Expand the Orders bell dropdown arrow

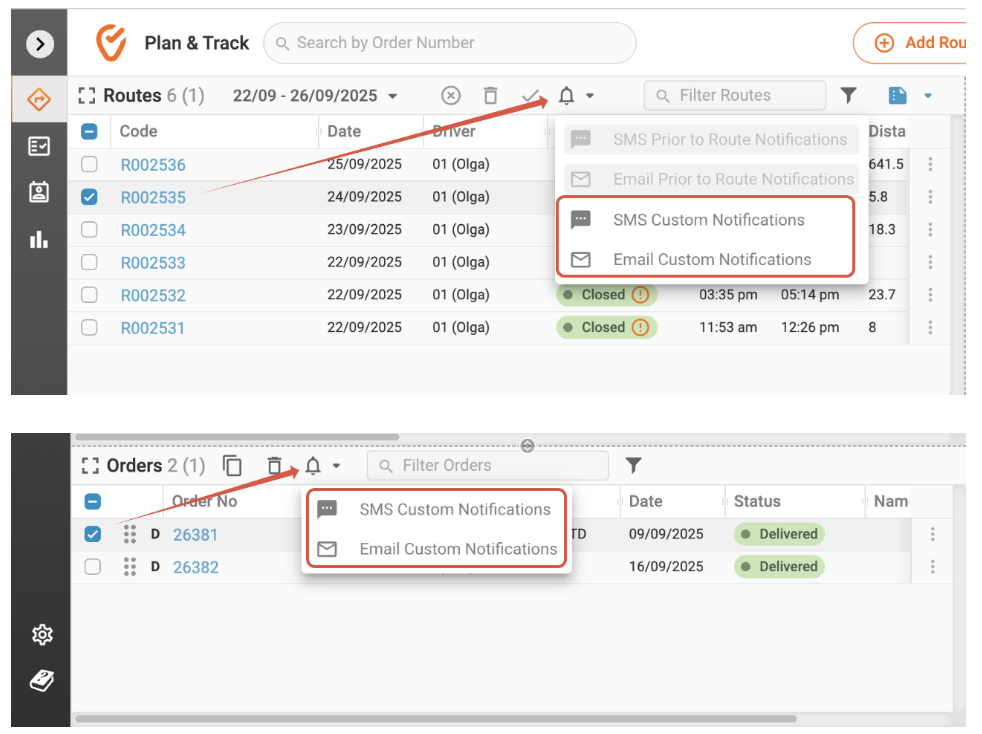click(x=336, y=466)
